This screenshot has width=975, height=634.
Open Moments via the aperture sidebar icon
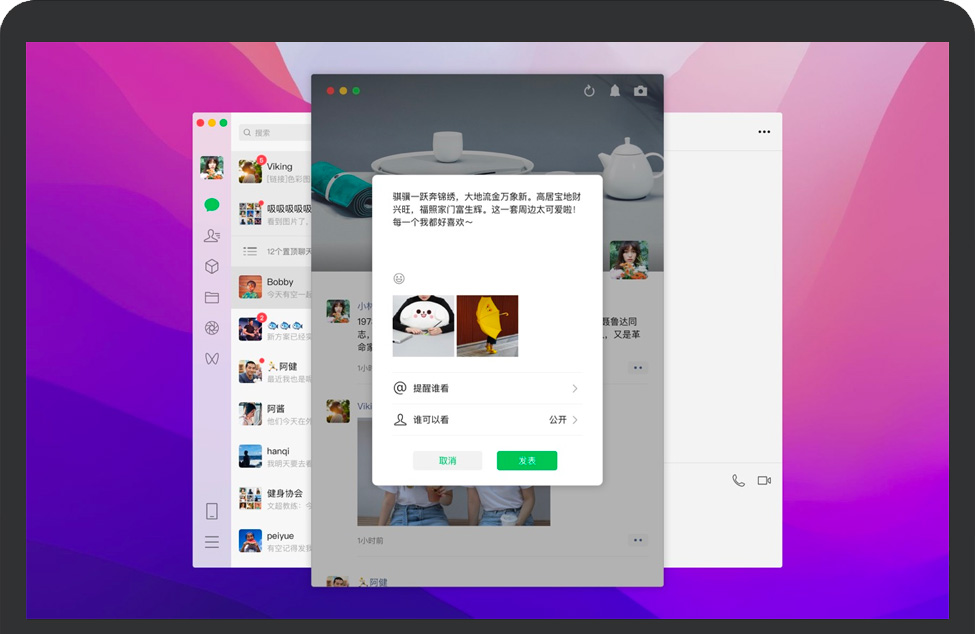pos(212,328)
